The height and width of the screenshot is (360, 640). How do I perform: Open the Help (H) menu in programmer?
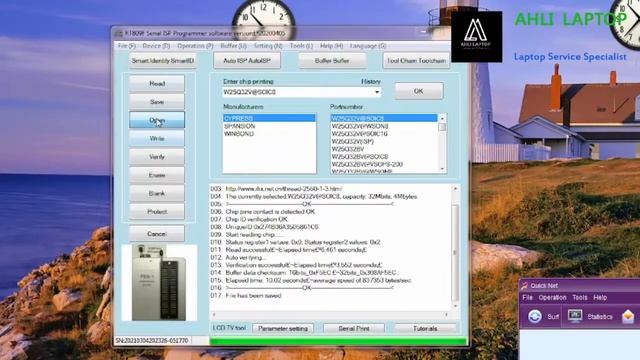tap(331, 46)
